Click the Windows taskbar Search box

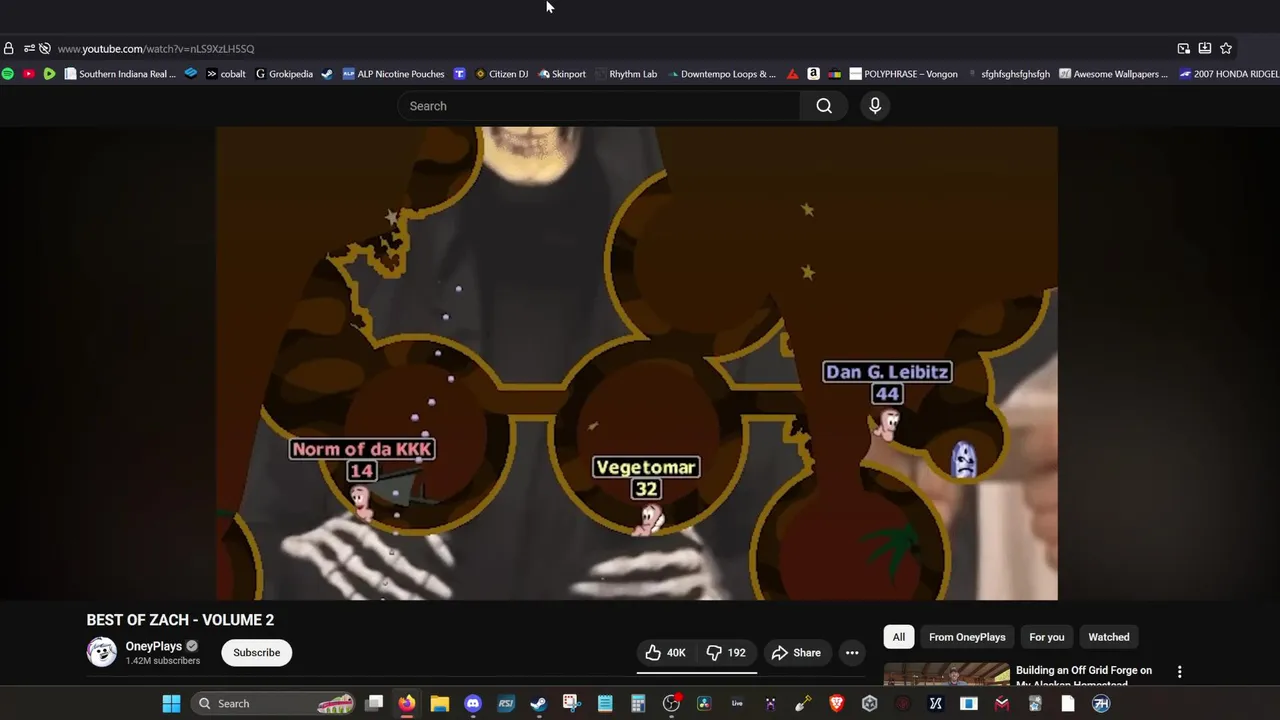pos(275,704)
